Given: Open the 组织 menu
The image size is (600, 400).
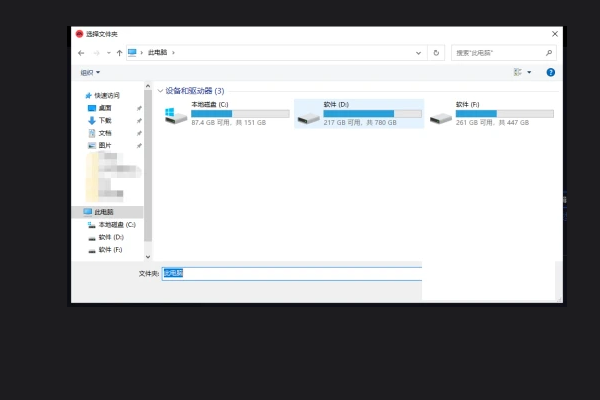Looking at the screenshot, I should [x=90, y=72].
